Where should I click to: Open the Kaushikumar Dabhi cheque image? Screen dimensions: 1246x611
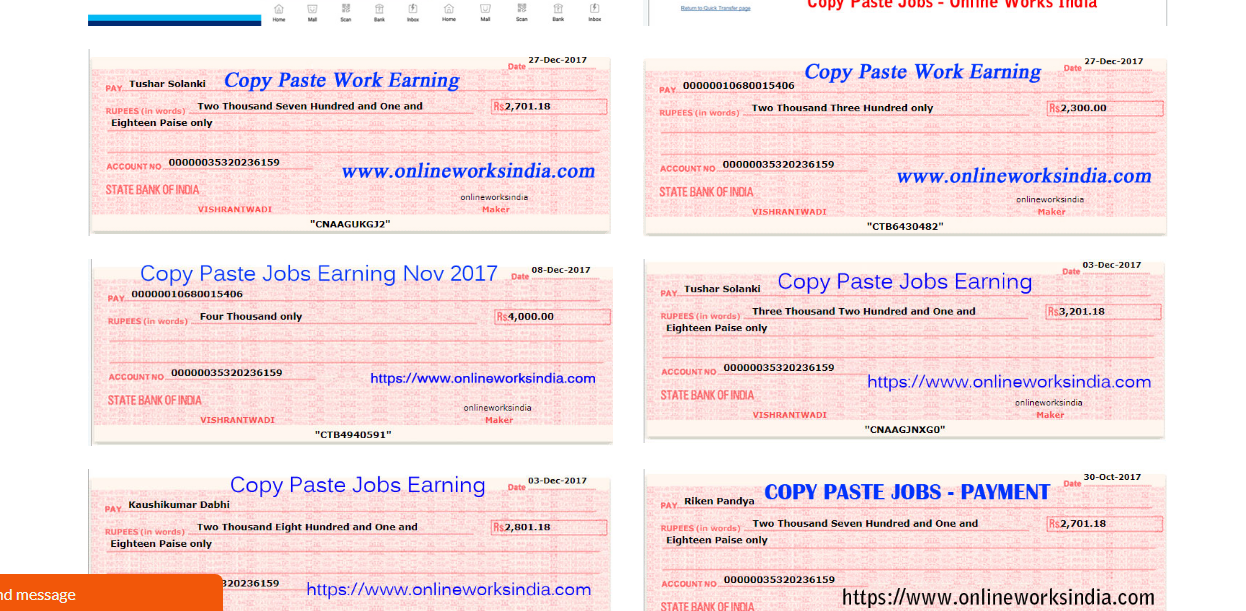[349, 540]
